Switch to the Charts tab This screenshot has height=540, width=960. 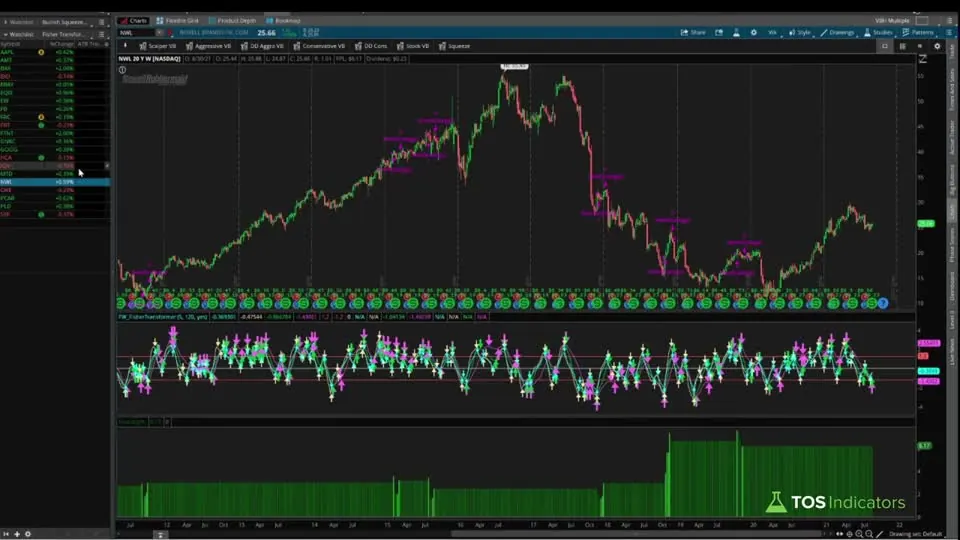(x=133, y=20)
